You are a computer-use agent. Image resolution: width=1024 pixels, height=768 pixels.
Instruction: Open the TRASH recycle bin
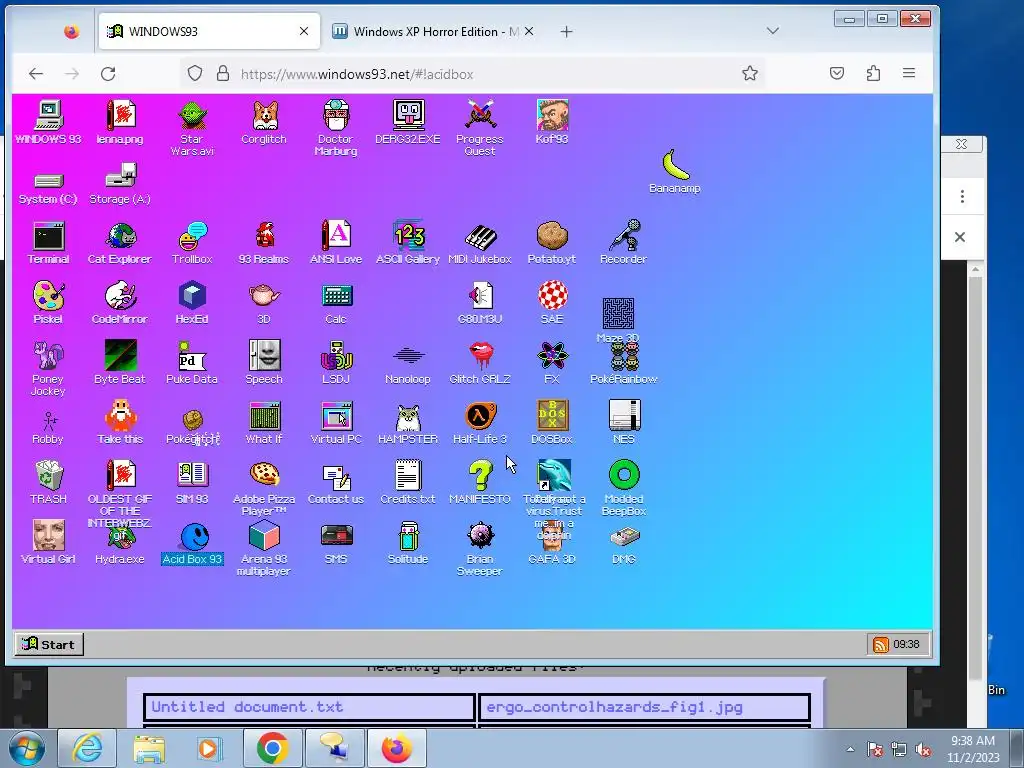pyautogui.click(x=48, y=475)
